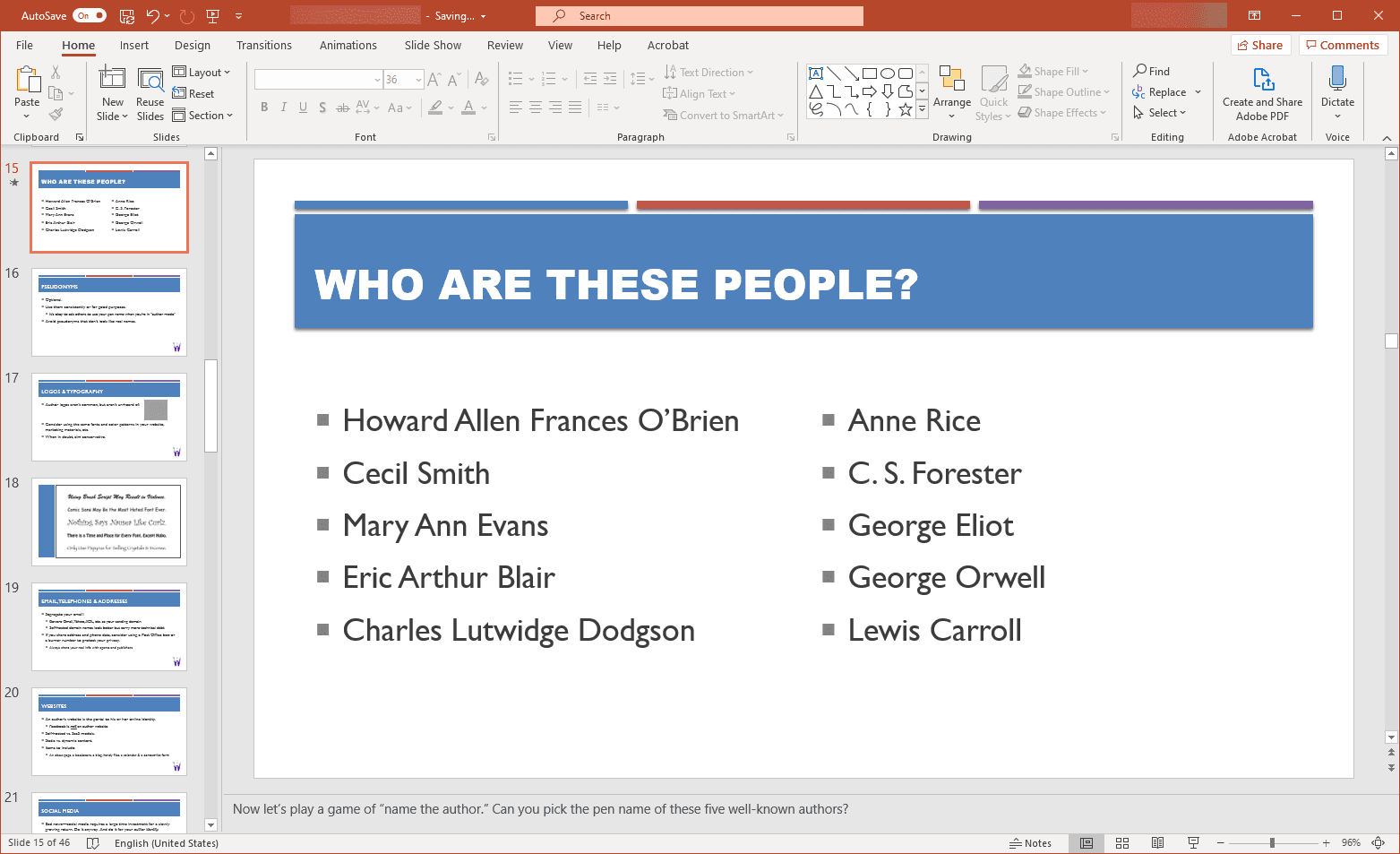The image size is (1400, 854).
Task: Click the Undo arrow icon
Action: (152, 15)
